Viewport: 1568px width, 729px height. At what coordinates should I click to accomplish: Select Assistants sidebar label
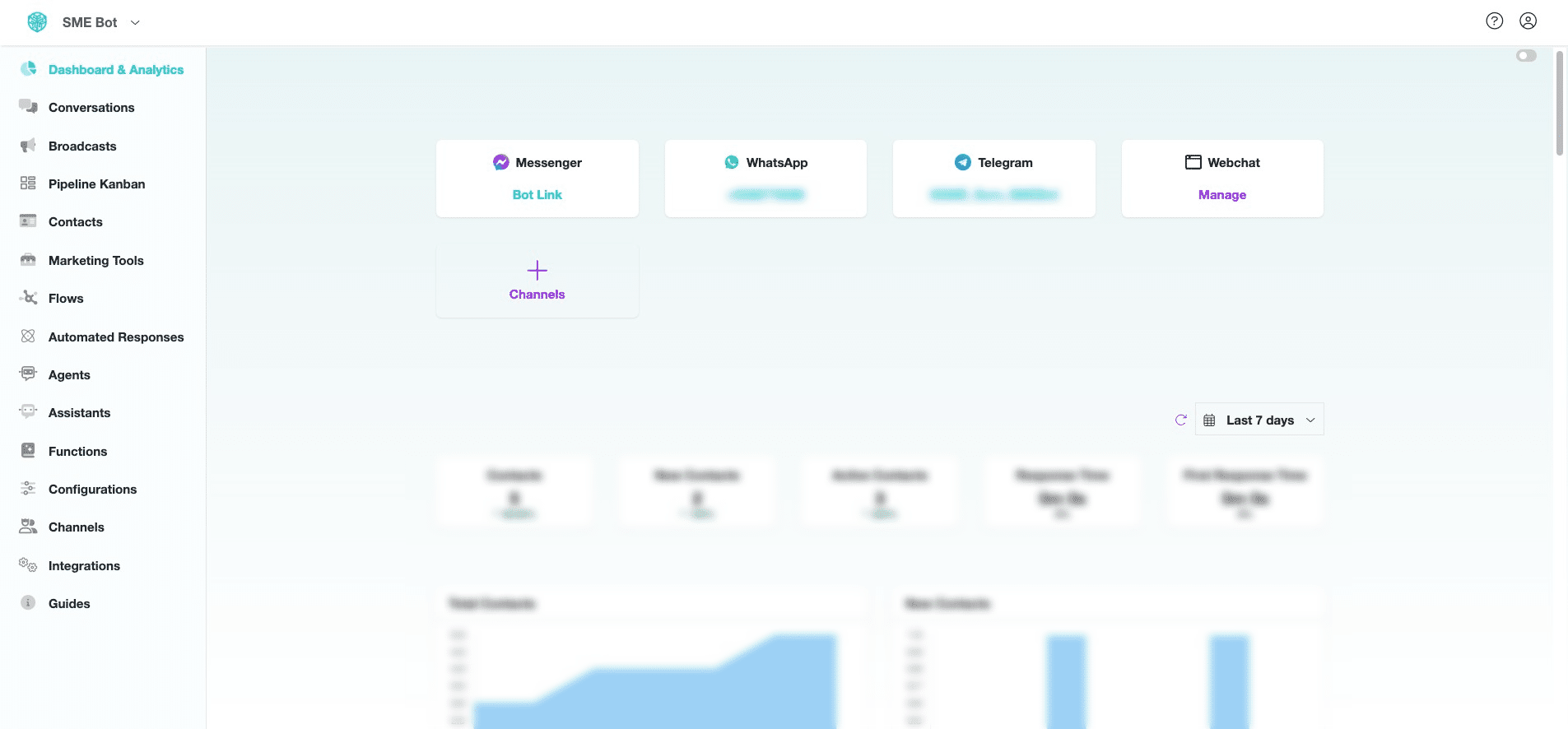79,413
